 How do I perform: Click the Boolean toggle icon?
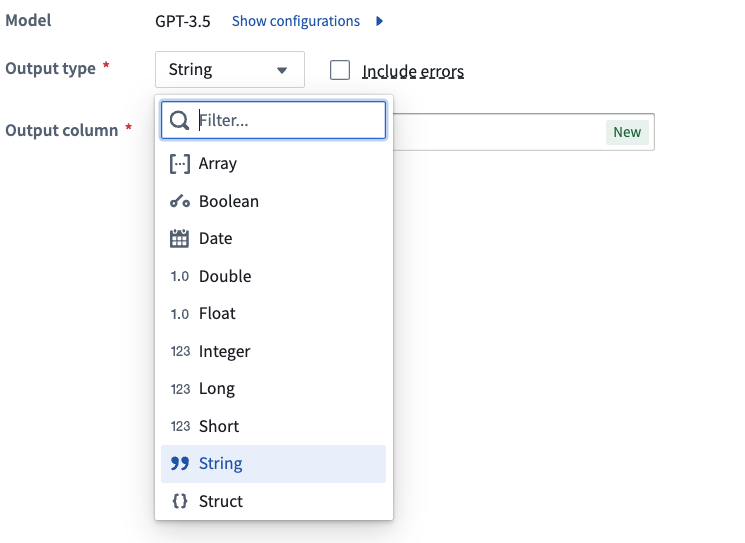(x=180, y=201)
